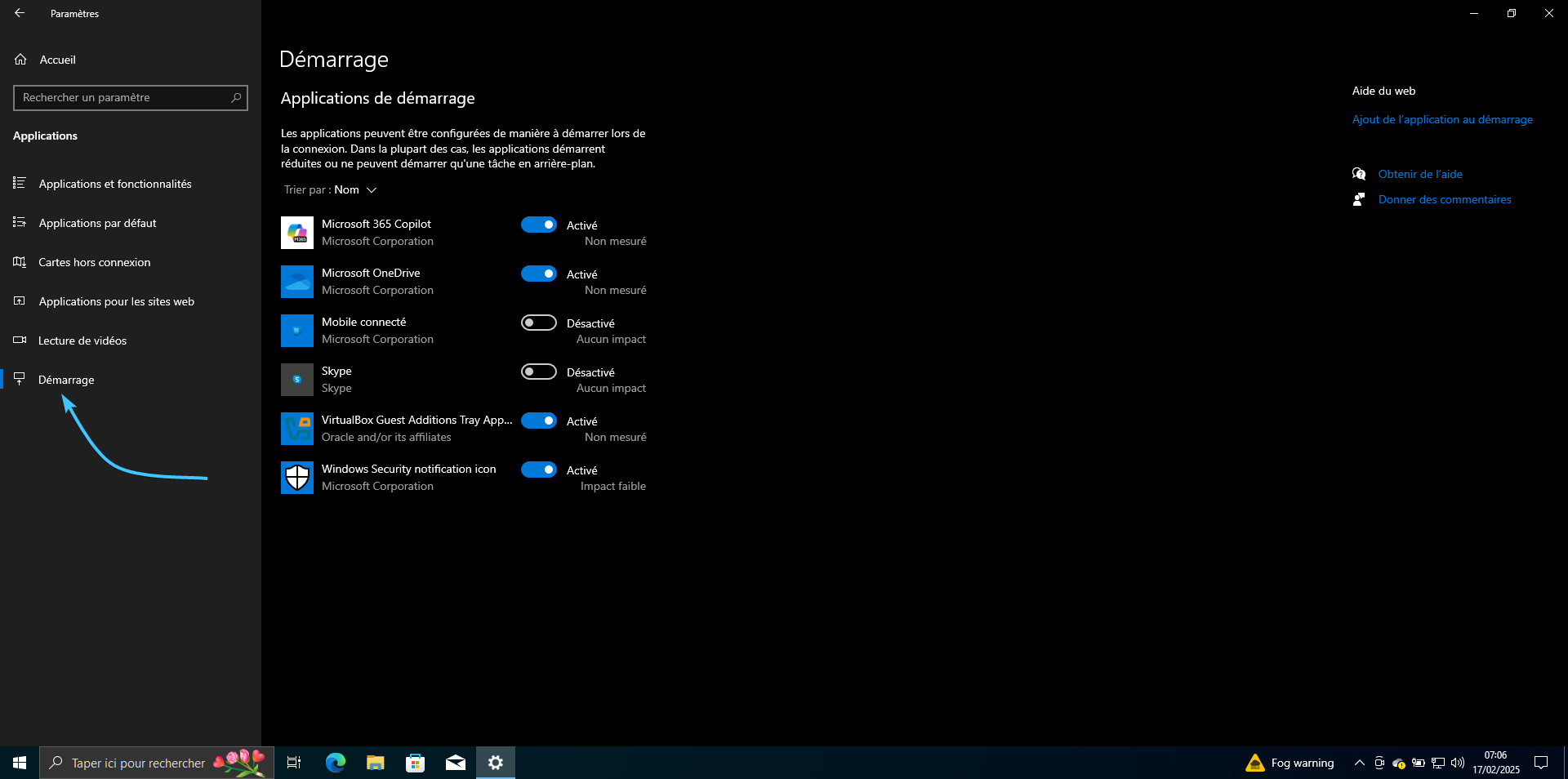Turn off the Microsoft OneDrive startup toggle
This screenshot has width=1568, height=779.
click(539, 274)
